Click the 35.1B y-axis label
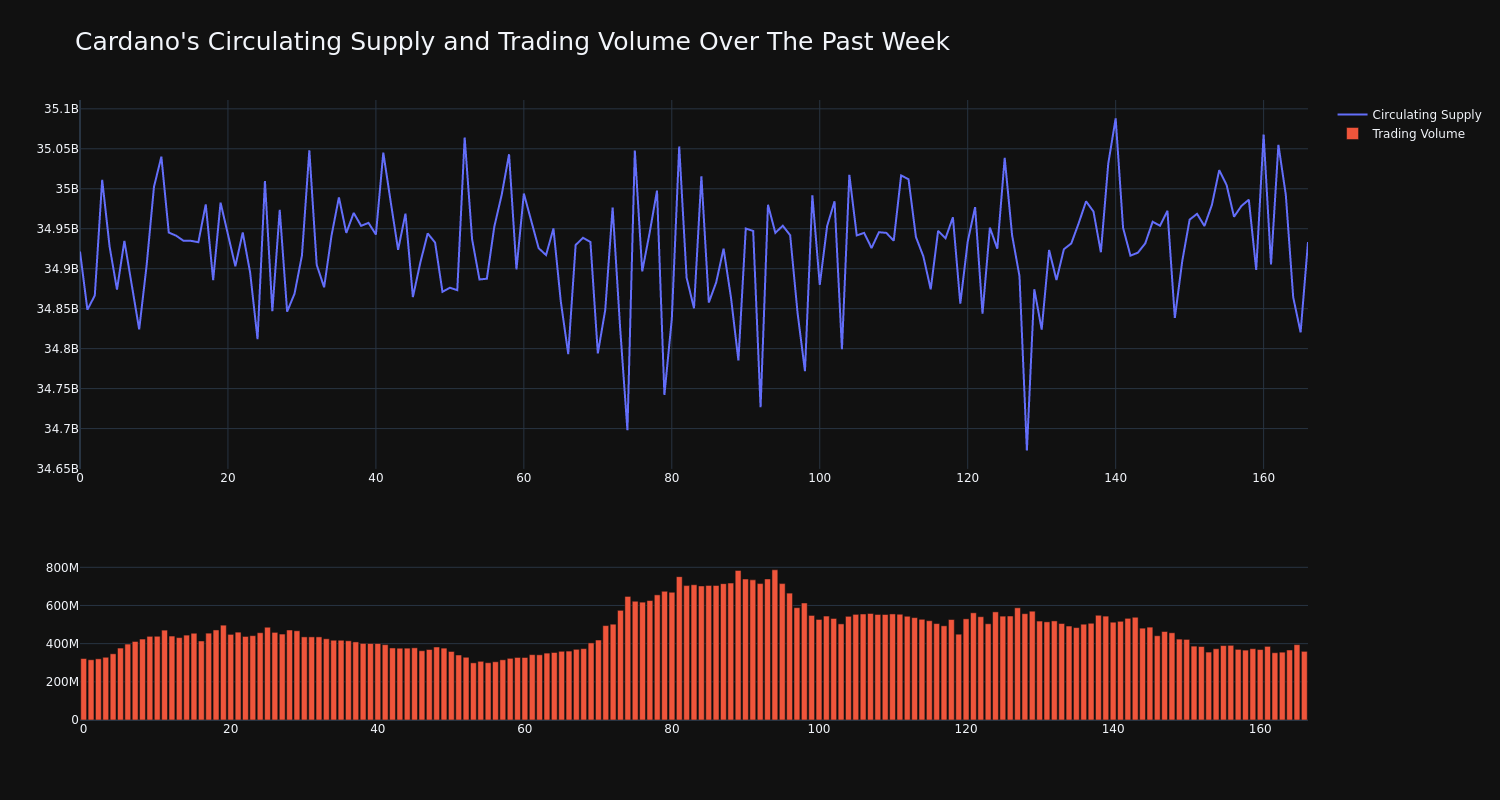This screenshot has width=1500, height=800. [61, 109]
